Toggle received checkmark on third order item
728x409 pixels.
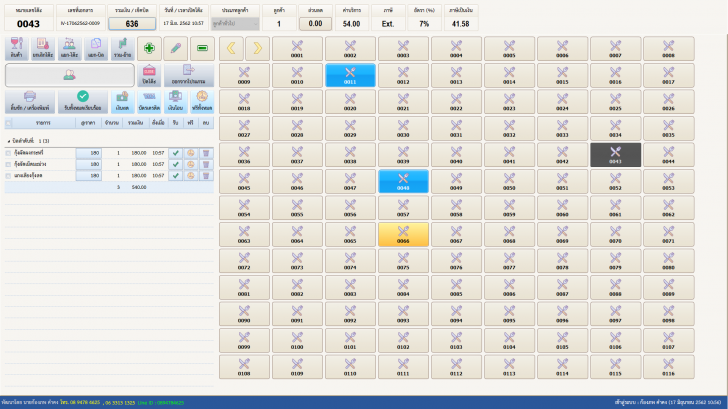pos(175,176)
